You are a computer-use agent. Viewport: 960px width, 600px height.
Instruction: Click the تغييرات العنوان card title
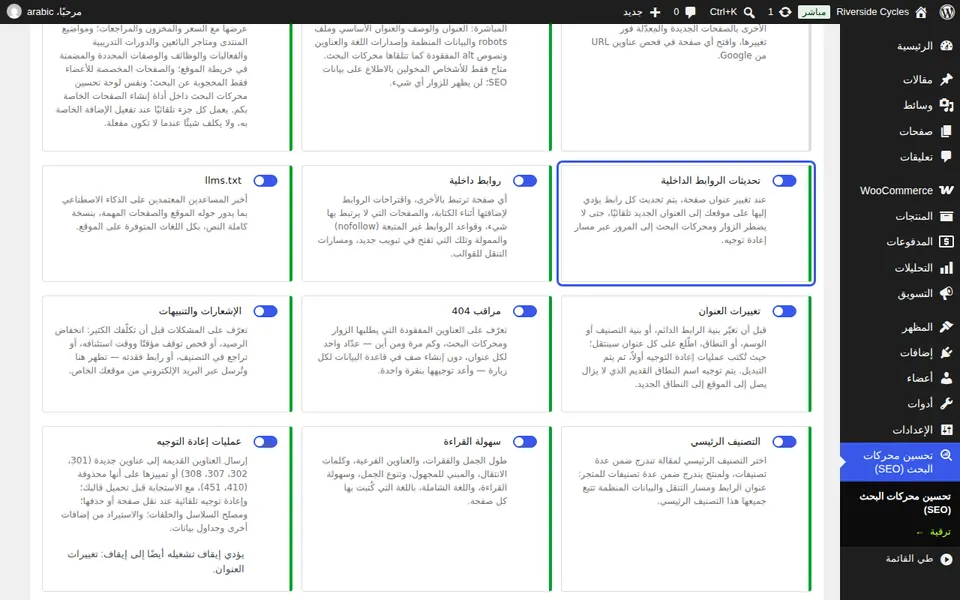pos(730,311)
